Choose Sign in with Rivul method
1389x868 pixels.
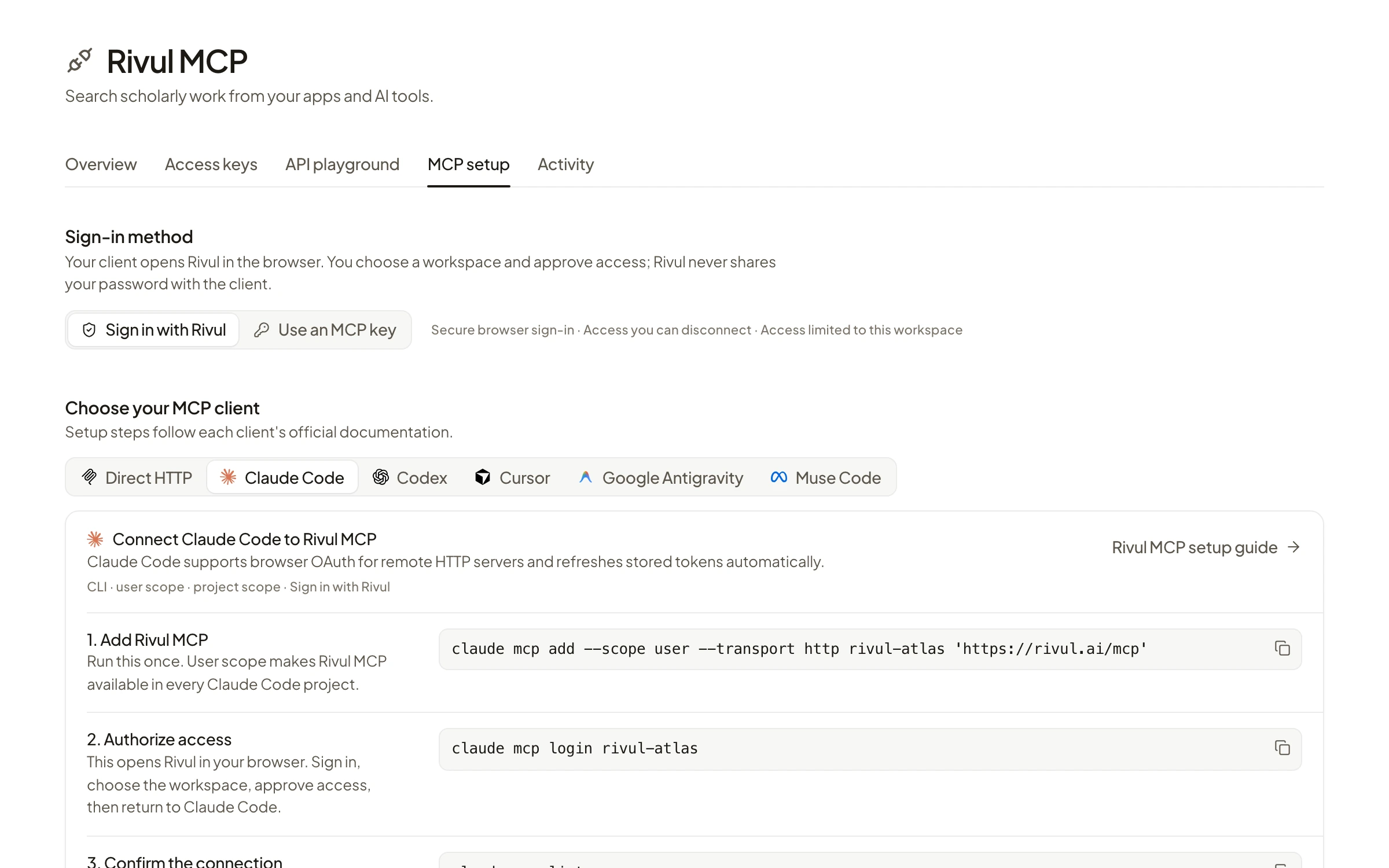(x=153, y=330)
